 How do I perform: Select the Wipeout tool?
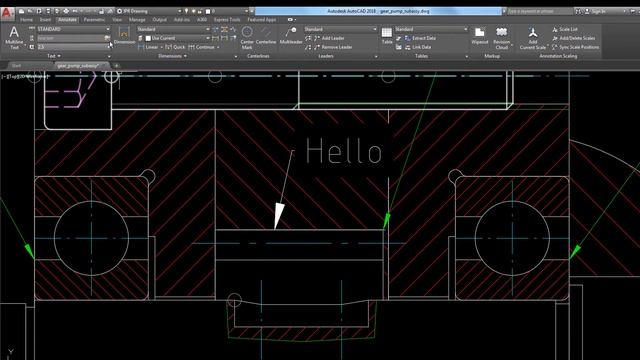pyautogui.click(x=480, y=36)
